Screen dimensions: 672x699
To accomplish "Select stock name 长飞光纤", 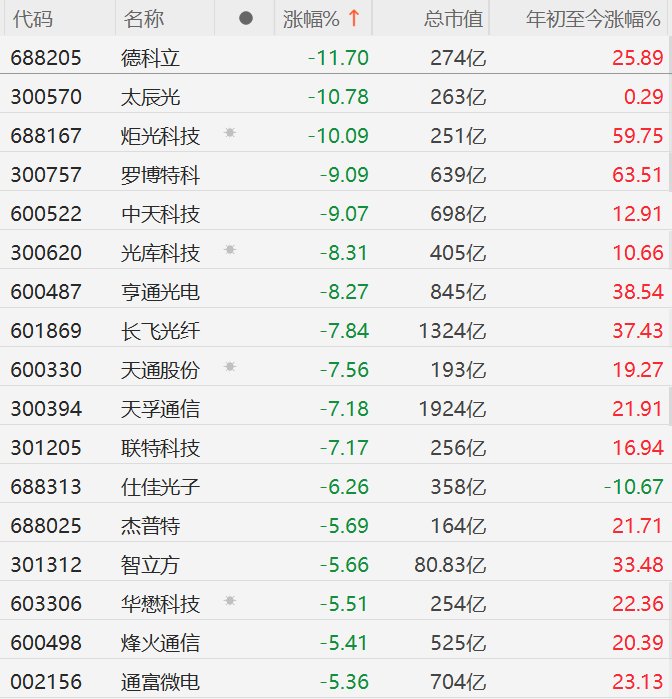I will click(160, 331).
